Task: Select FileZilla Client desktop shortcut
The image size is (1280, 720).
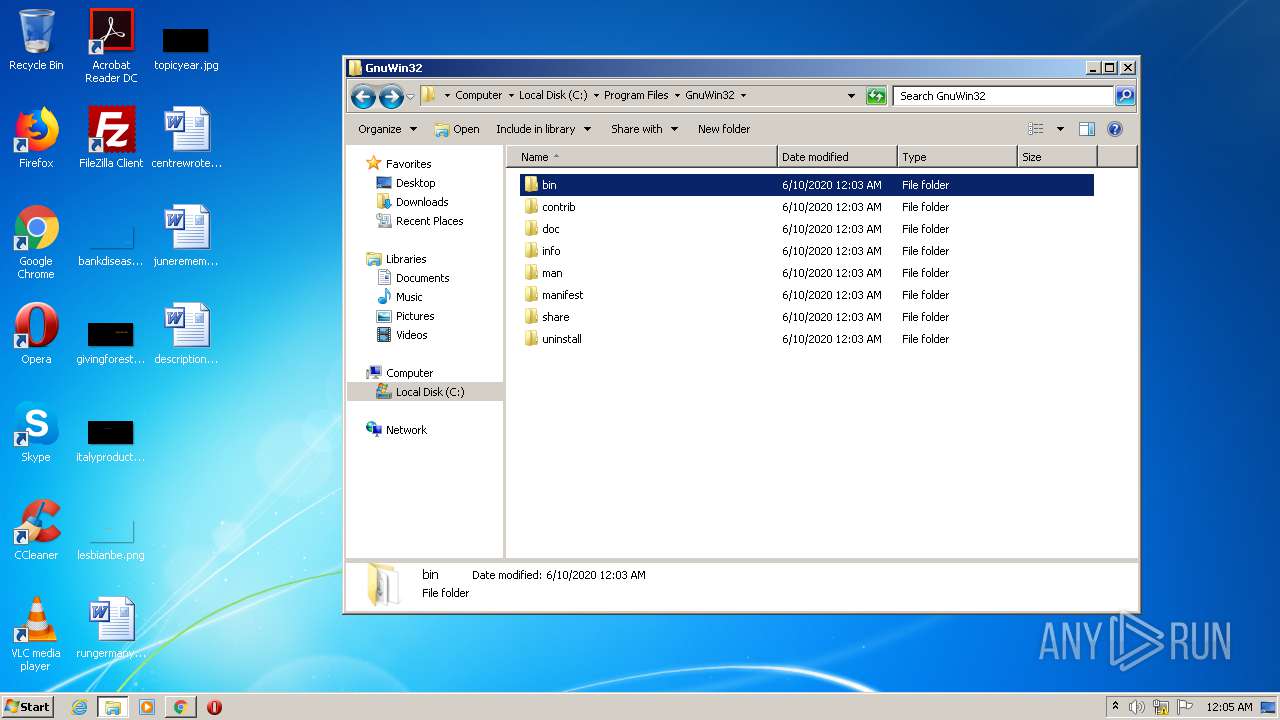Action: click(x=111, y=138)
